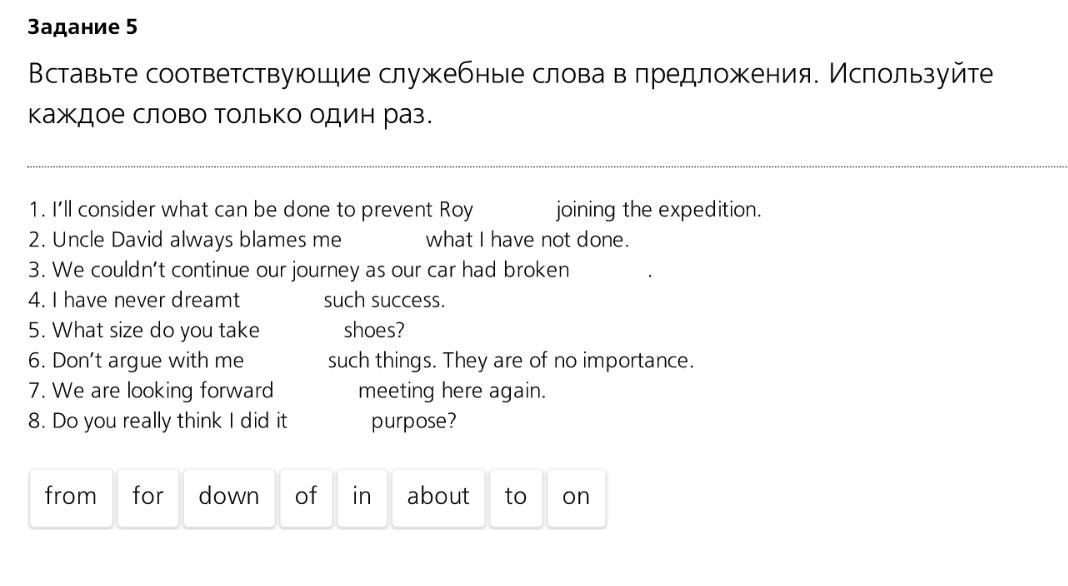Image resolution: width=1068 pixels, height=586 pixels.
Task: Select gap after 'Don't argue with me'
Action: 285,360
